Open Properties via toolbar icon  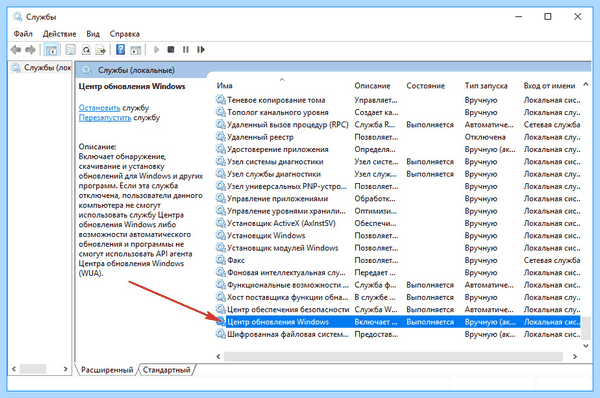coord(70,50)
